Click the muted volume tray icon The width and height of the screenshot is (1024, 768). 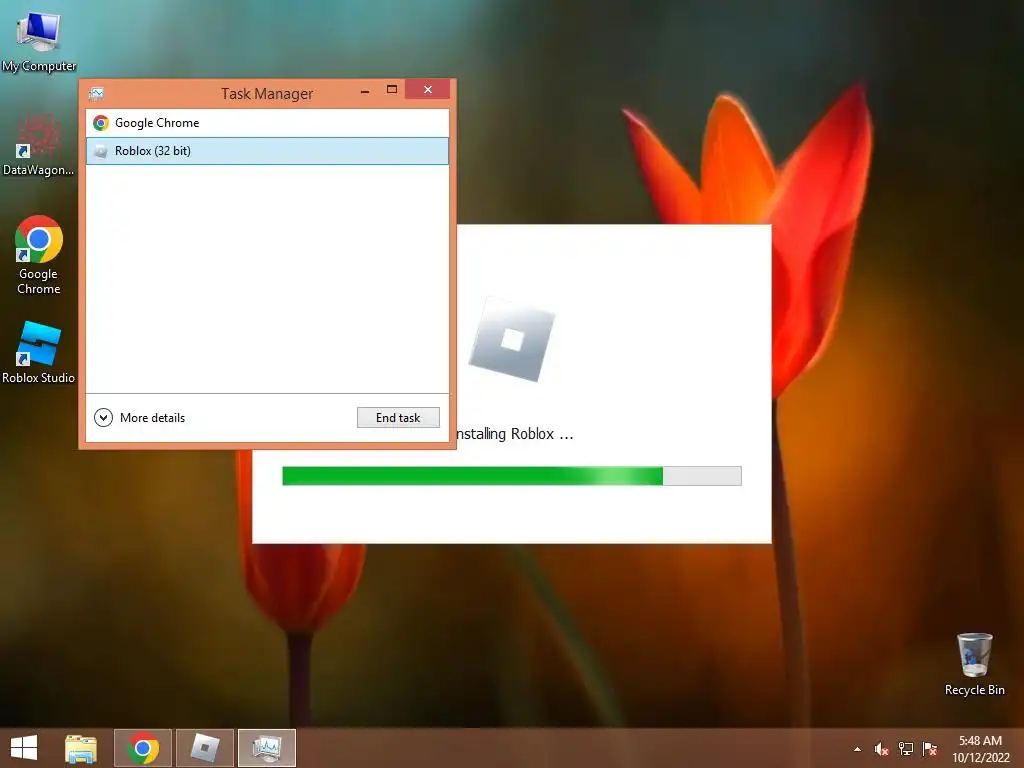(881, 749)
